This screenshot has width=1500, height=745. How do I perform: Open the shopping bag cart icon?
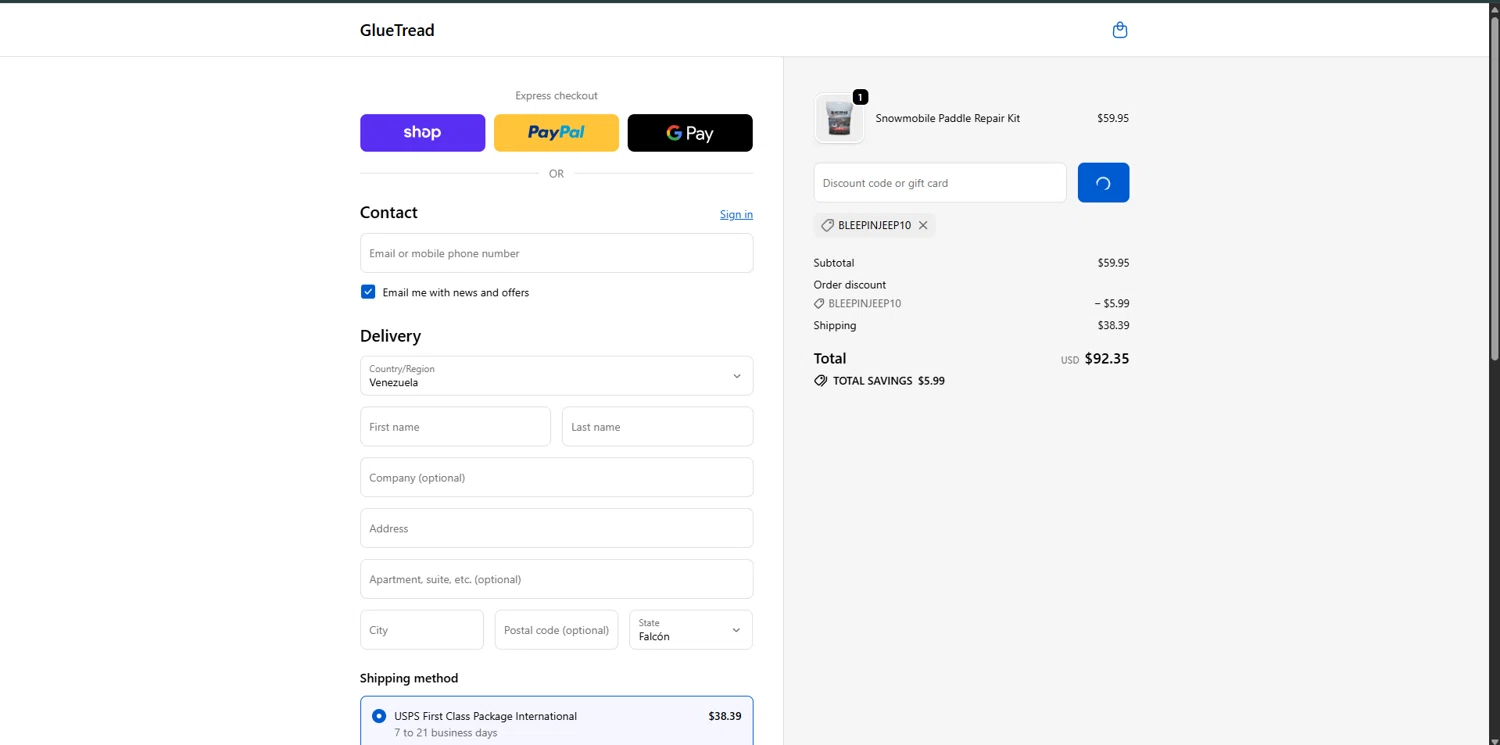coord(1120,30)
